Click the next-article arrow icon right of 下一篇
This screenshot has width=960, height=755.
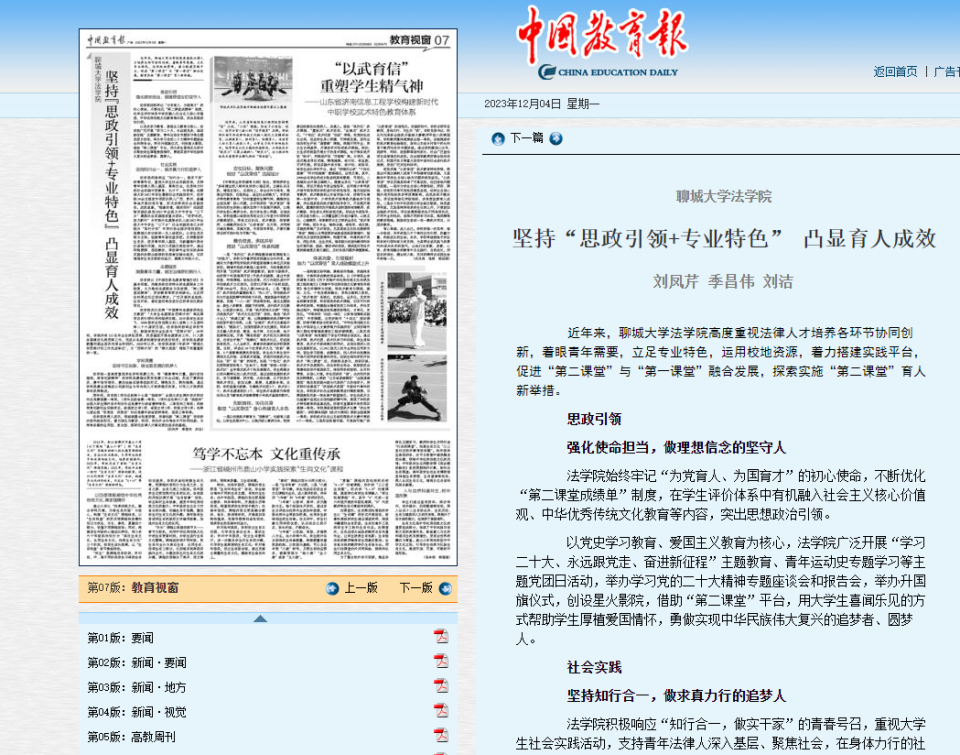[x=556, y=138]
